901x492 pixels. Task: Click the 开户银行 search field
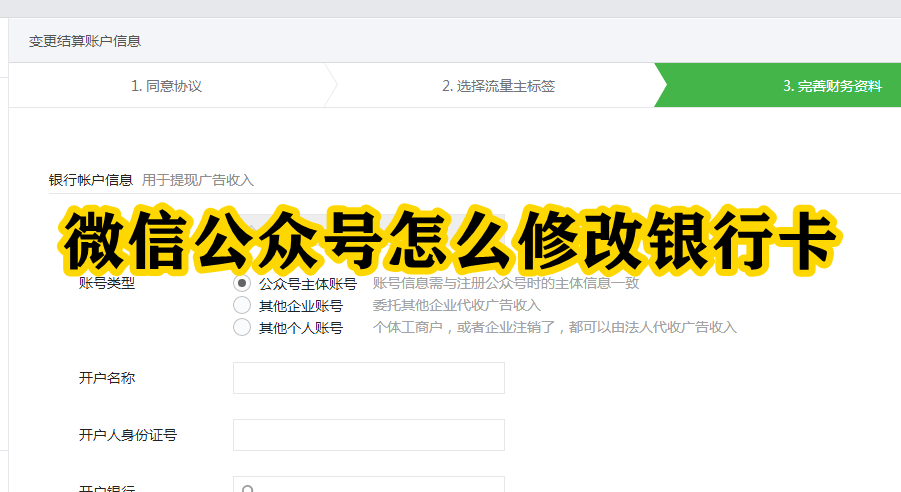click(x=369, y=484)
